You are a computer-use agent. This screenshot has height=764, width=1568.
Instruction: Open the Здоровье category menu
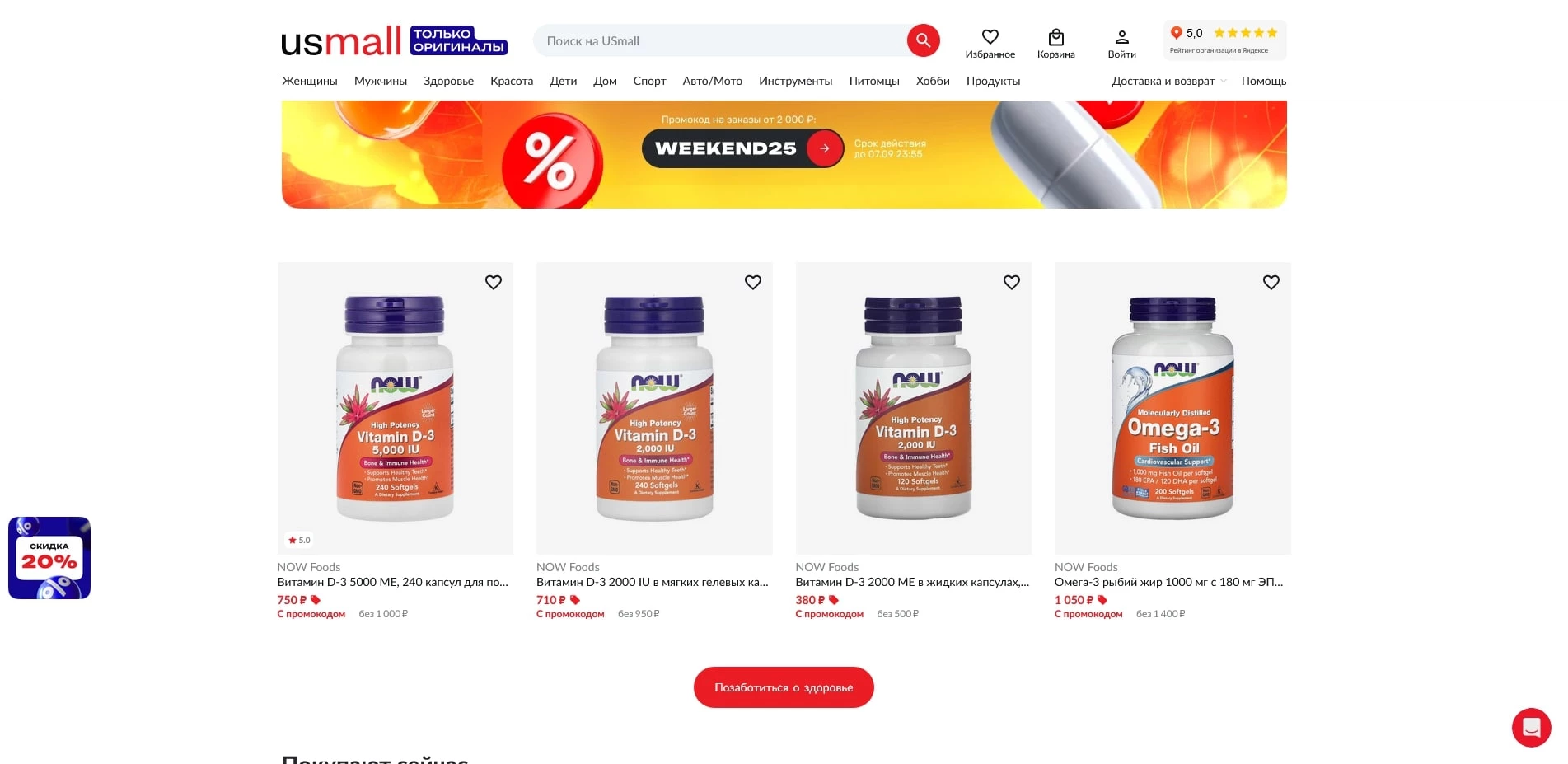(448, 81)
